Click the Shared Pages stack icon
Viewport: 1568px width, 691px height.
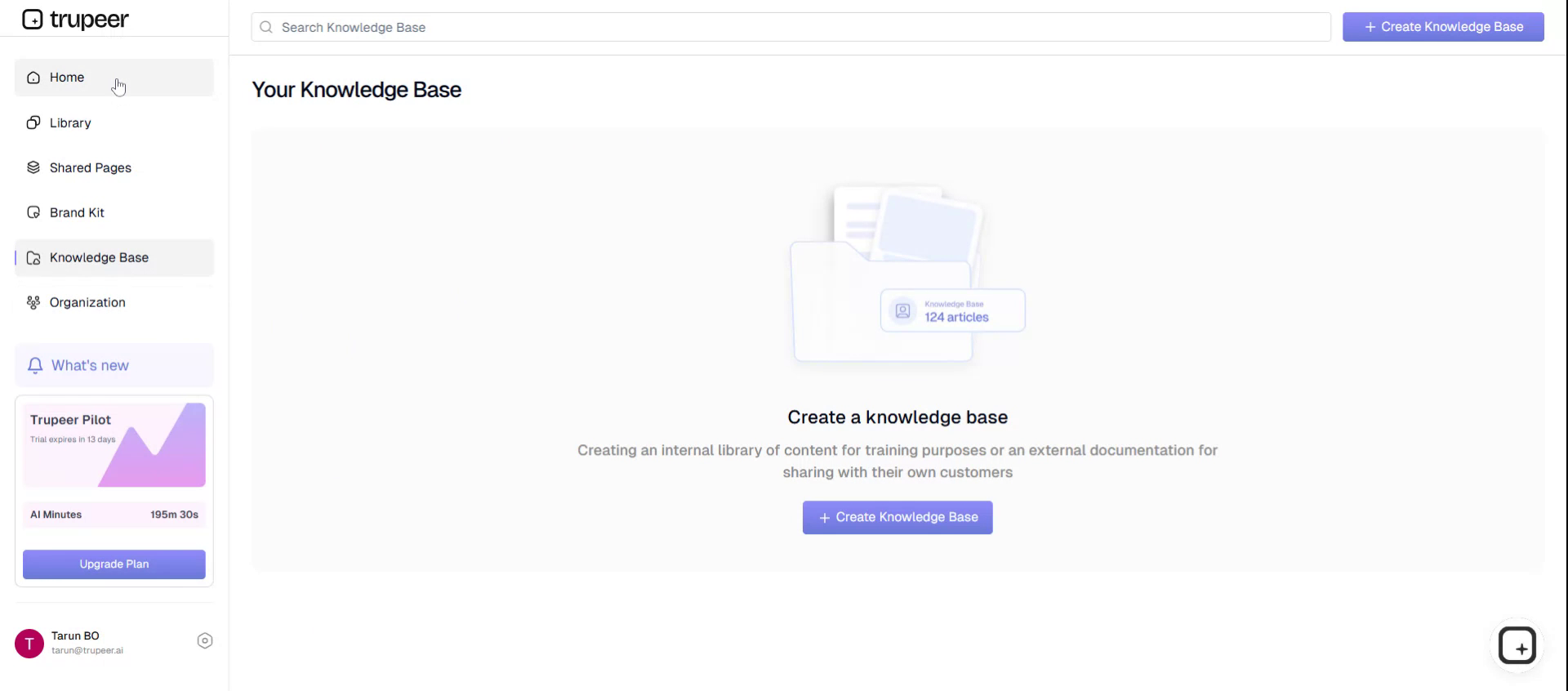pos(33,167)
